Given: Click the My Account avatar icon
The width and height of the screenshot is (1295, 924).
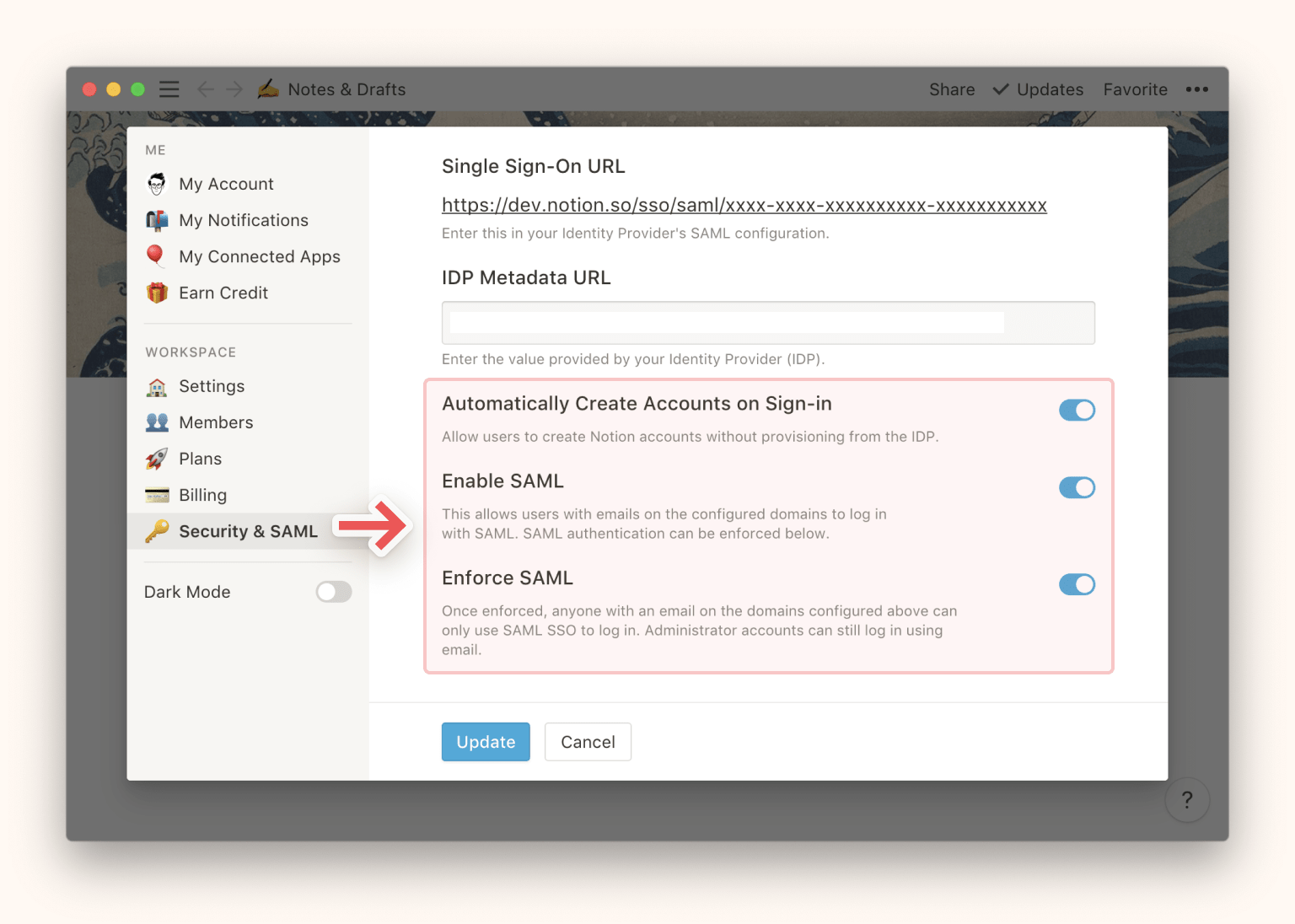Looking at the screenshot, I should (157, 184).
